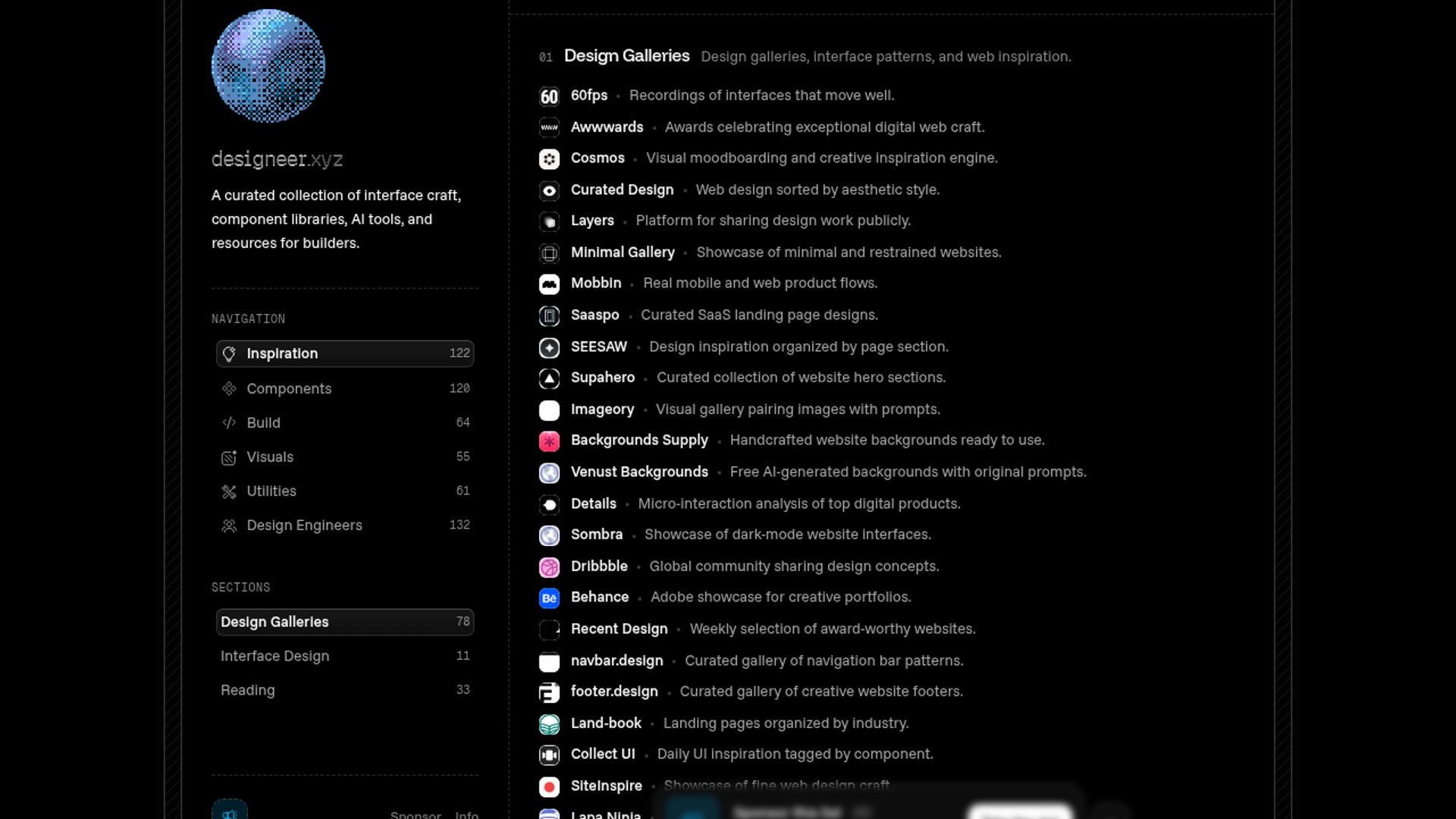1456x819 pixels.
Task: Click the Supahero triangle icon
Action: [549, 378]
